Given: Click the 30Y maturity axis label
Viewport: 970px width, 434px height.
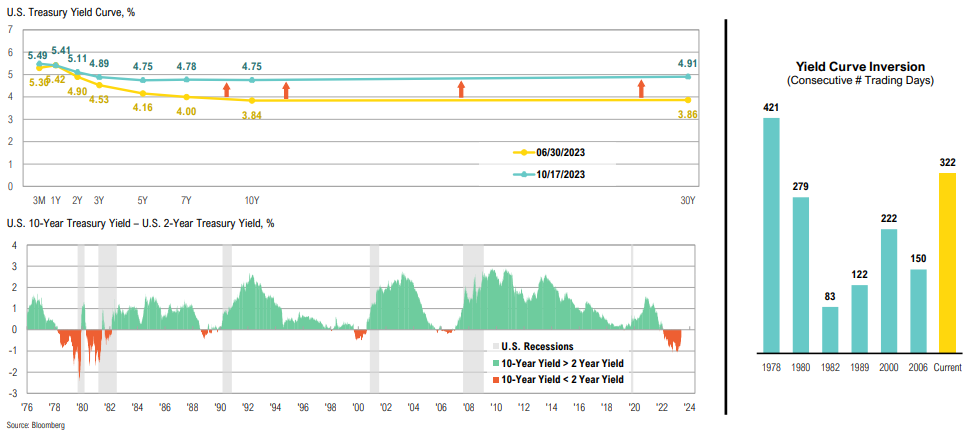Looking at the screenshot, I should (688, 201).
